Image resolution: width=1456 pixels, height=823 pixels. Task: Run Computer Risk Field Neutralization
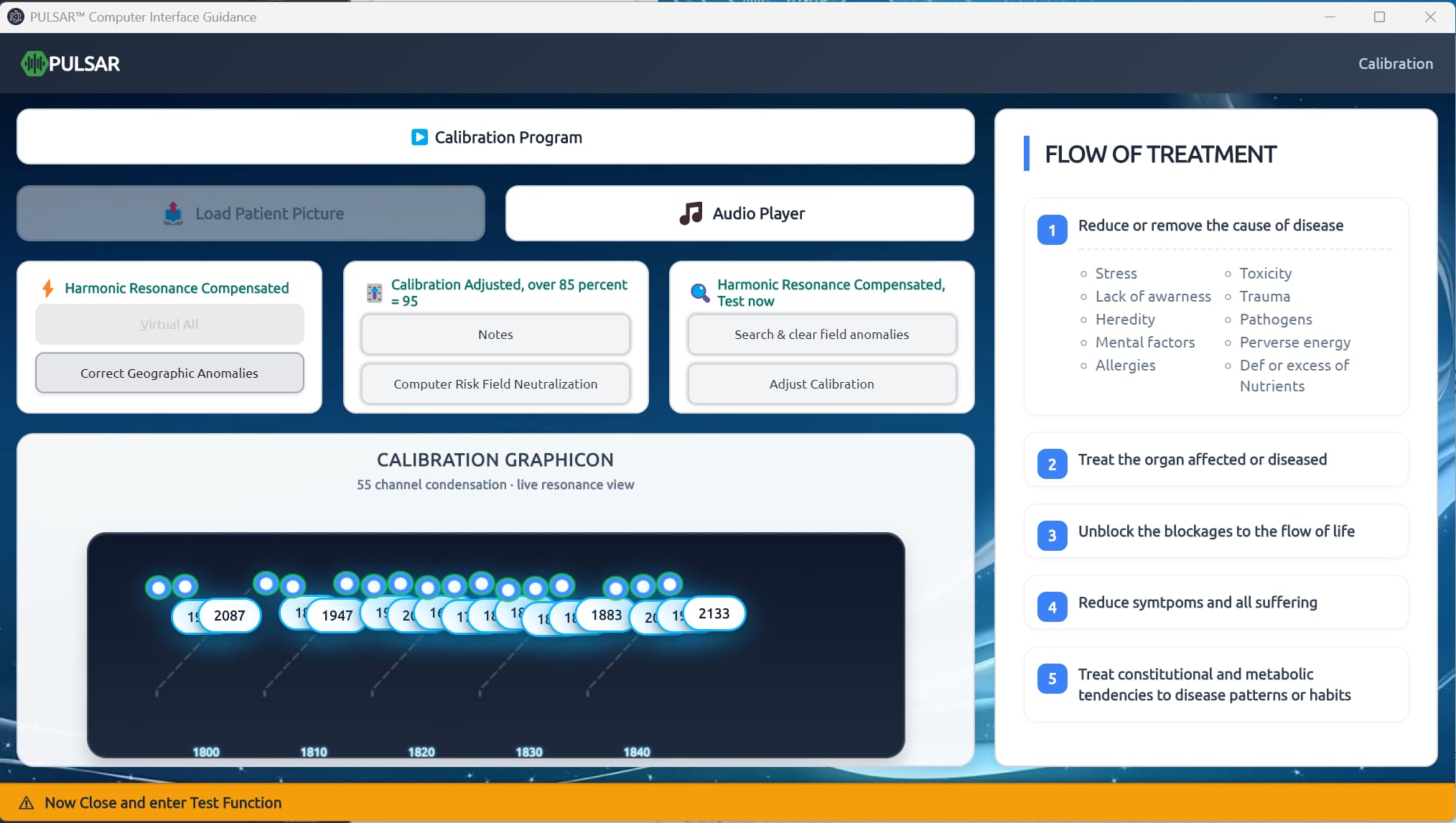pyautogui.click(x=495, y=383)
